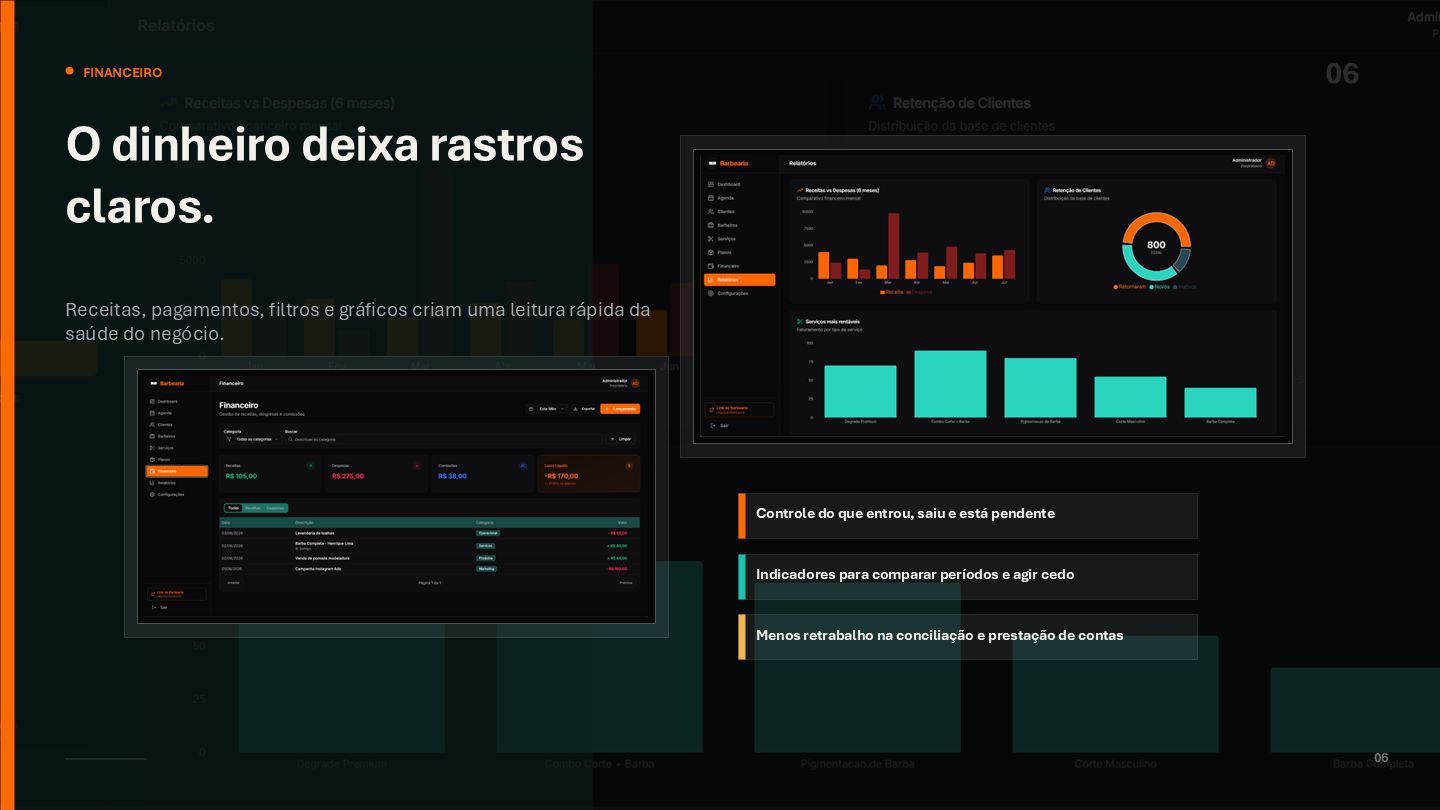Screen dimensions: 1440x810
Task: Open Configurações in the Financeiro screenshot sidebar
Action: pos(167,494)
